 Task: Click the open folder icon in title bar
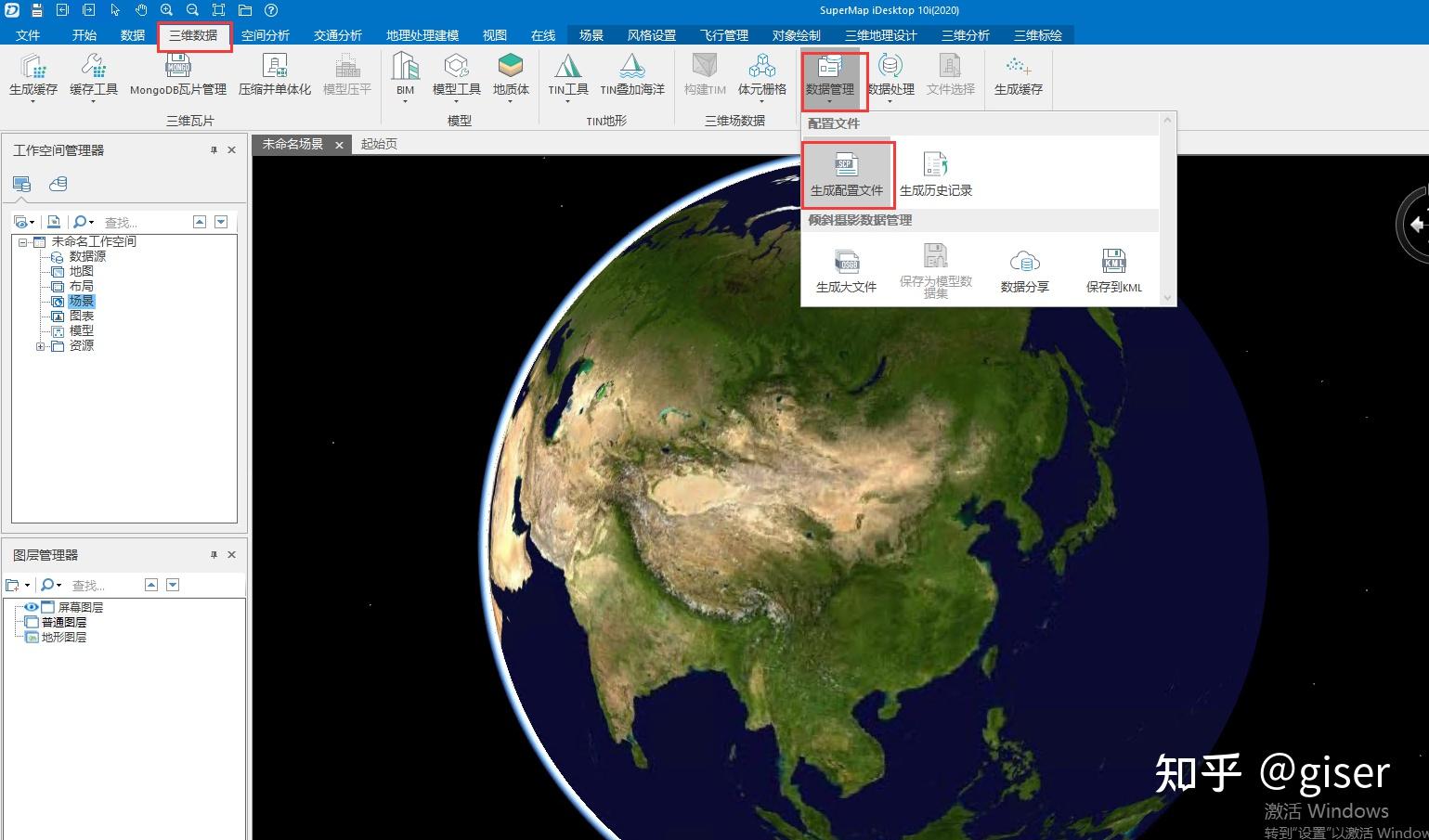(x=245, y=10)
